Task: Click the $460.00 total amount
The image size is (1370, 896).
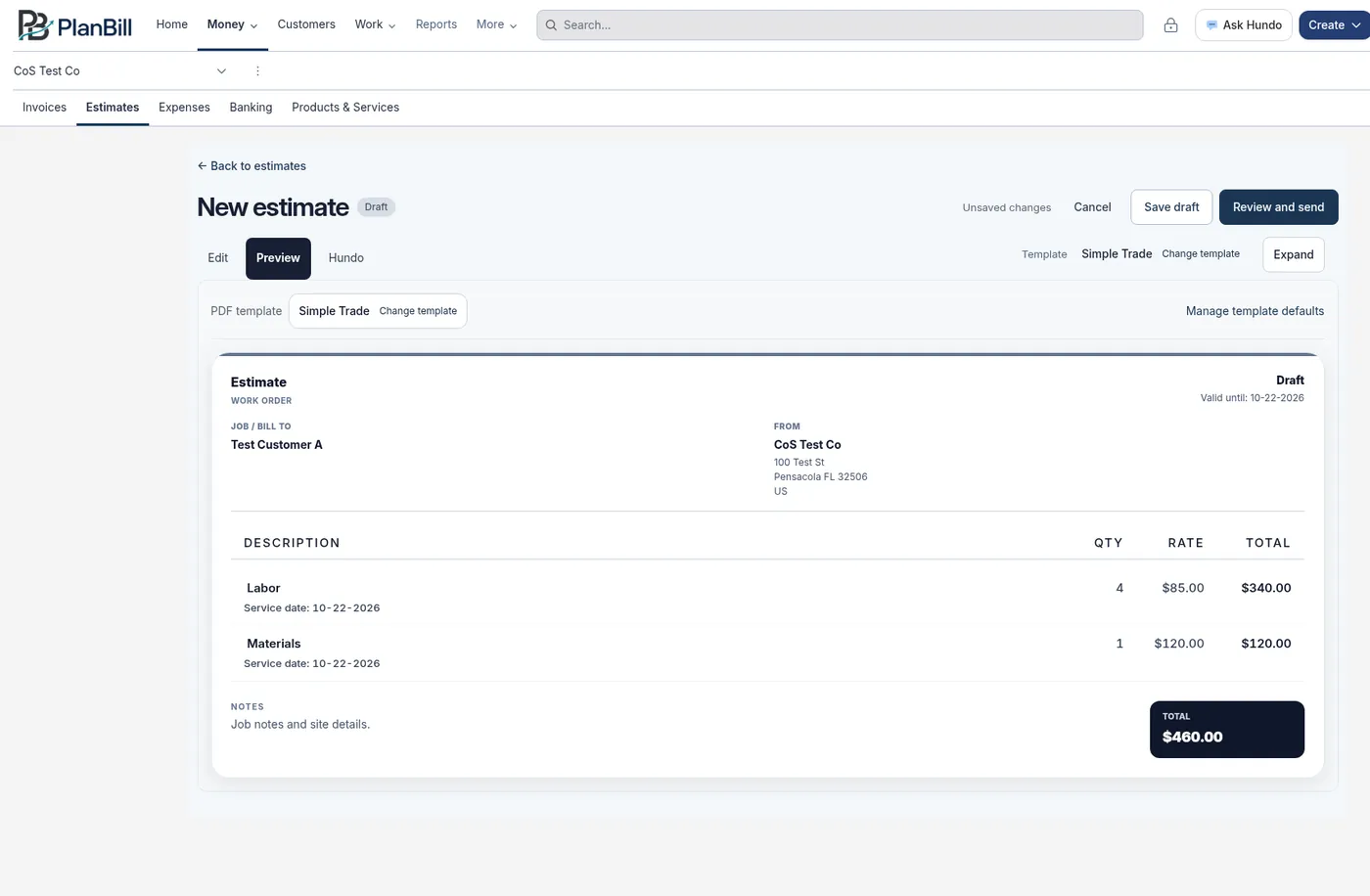Action: coord(1193,738)
